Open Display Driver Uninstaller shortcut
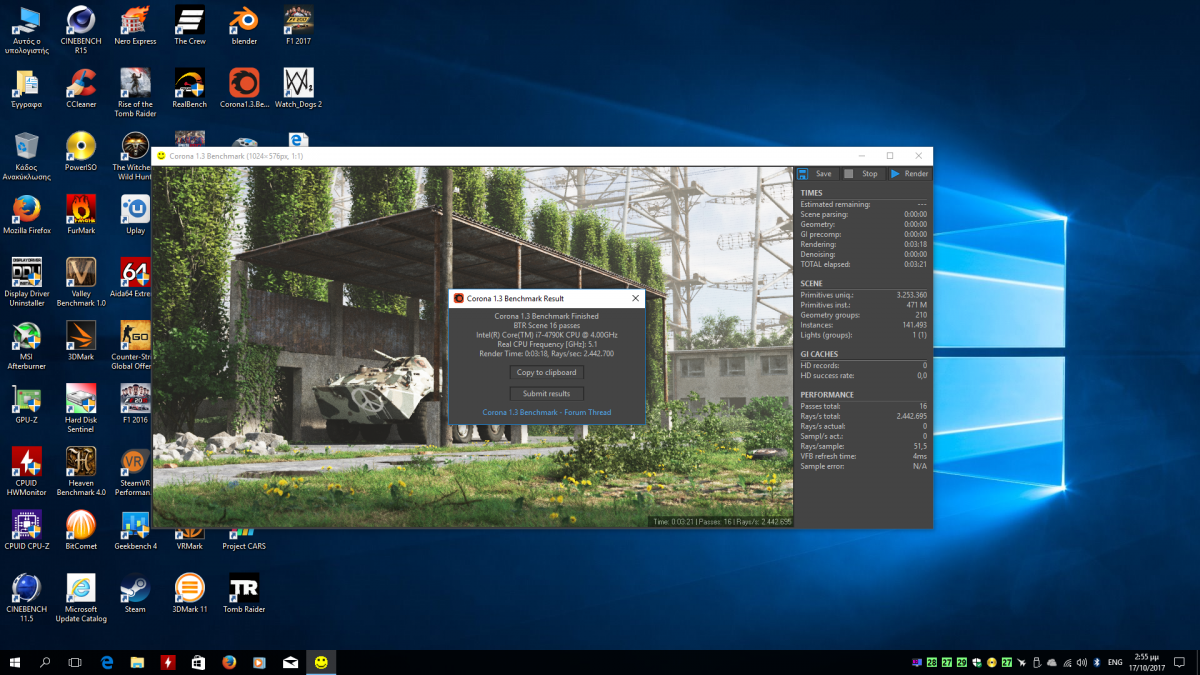Viewport: 1200px width, 675px height. point(27,282)
